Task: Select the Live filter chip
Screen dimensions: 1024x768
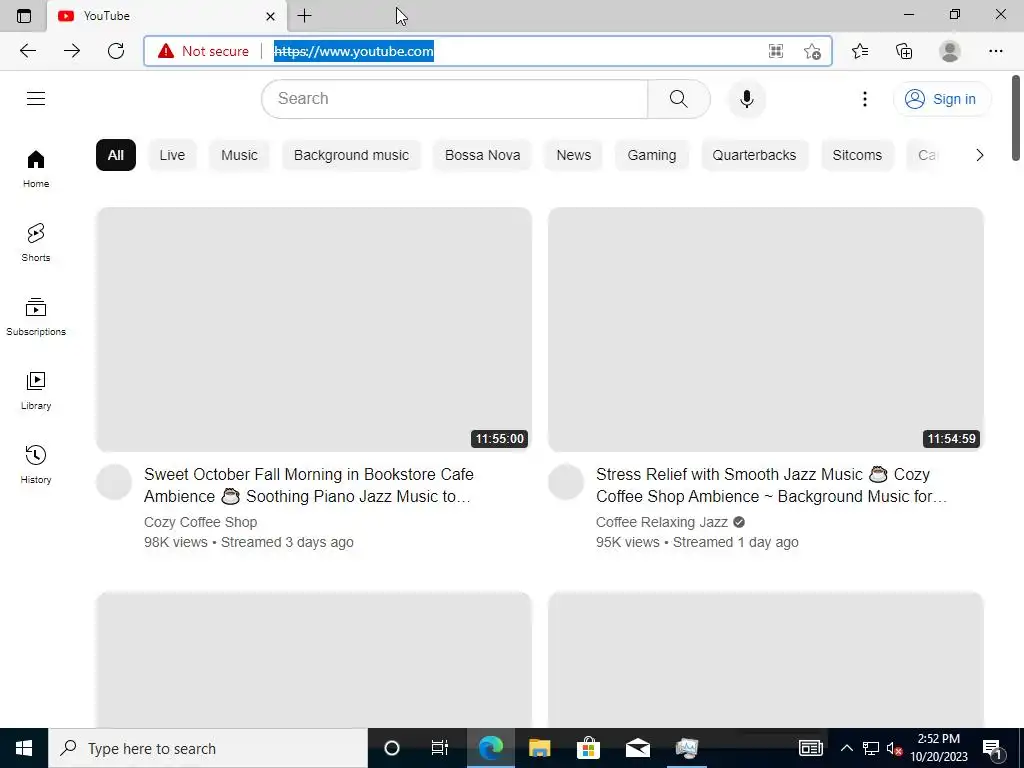Action: pyautogui.click(x=172, y=155)
